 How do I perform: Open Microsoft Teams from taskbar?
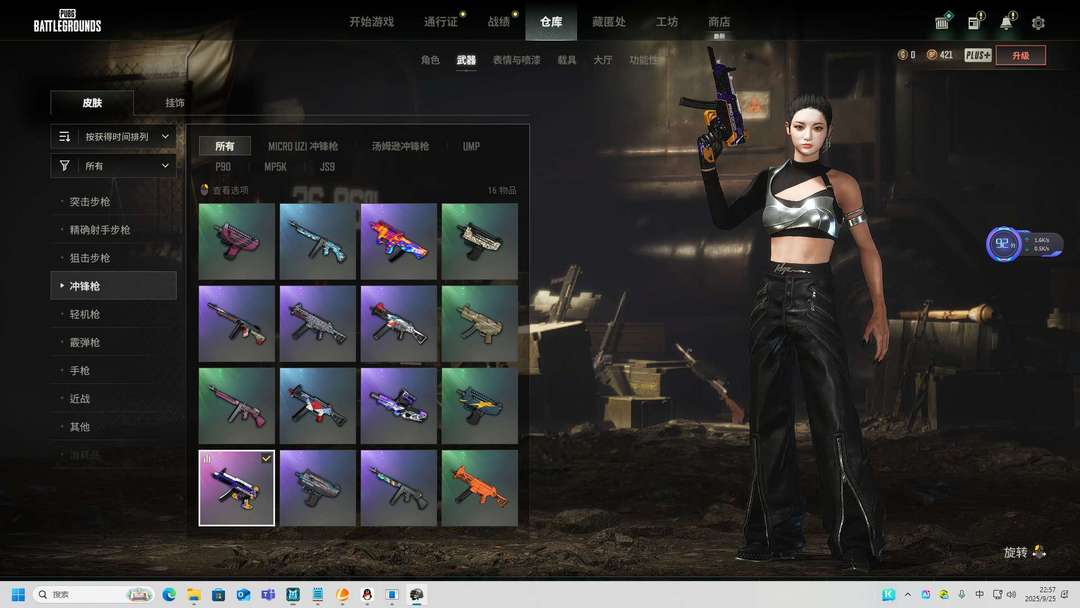[x=268, y=594]
